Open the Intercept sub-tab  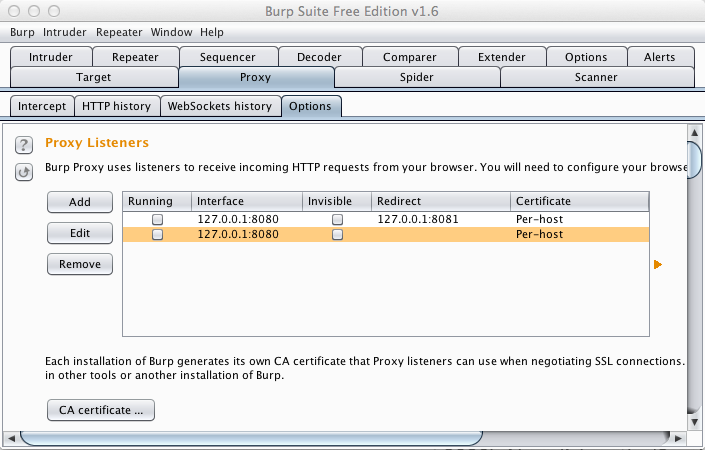[x=42, y=106]
